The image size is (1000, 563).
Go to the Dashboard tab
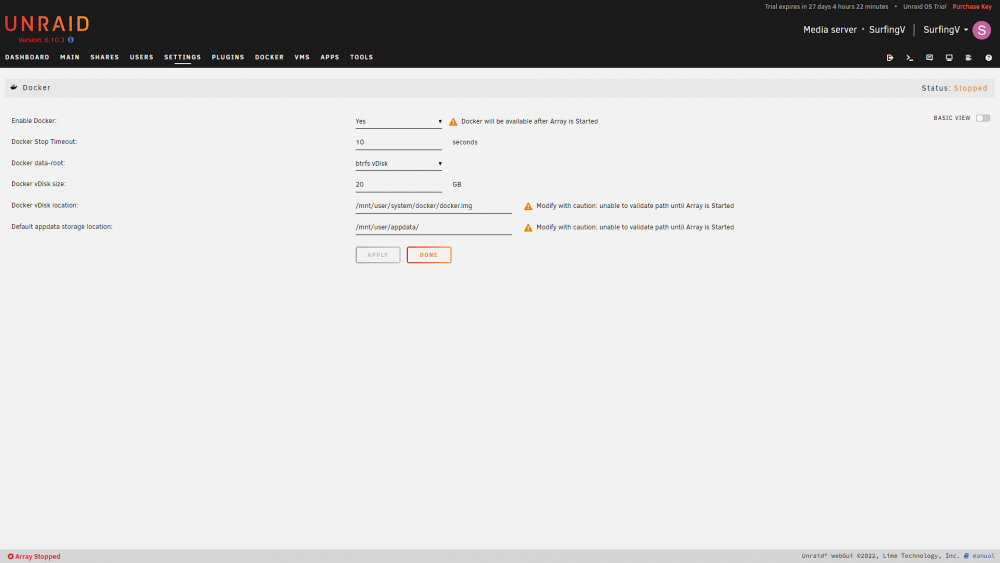pyautogui.click(x=27, y=57)
